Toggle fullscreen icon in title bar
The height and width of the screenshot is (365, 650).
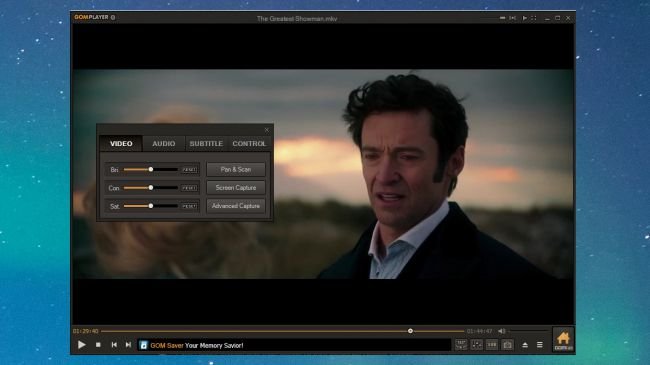(x=534, y=18)
